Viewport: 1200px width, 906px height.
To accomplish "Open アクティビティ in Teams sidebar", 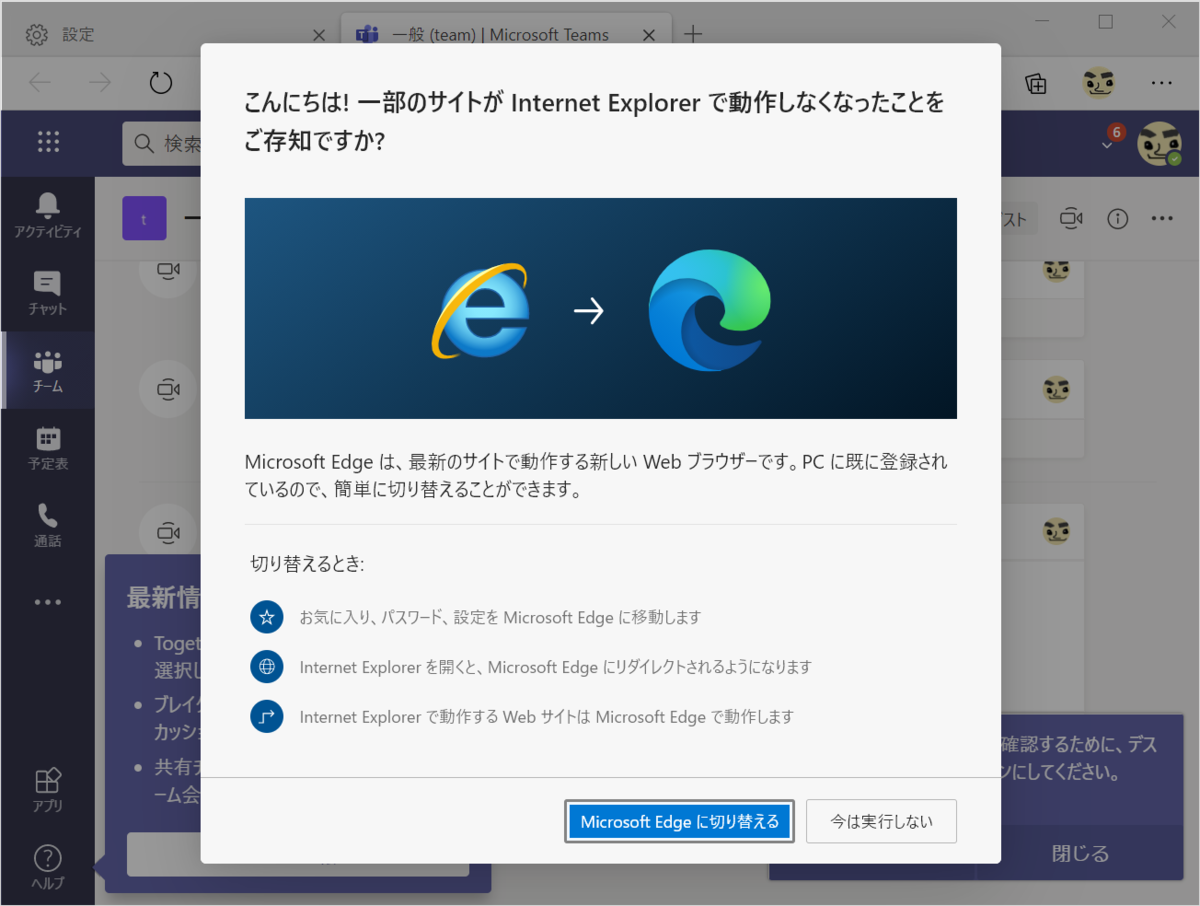I will pos(48,216).
